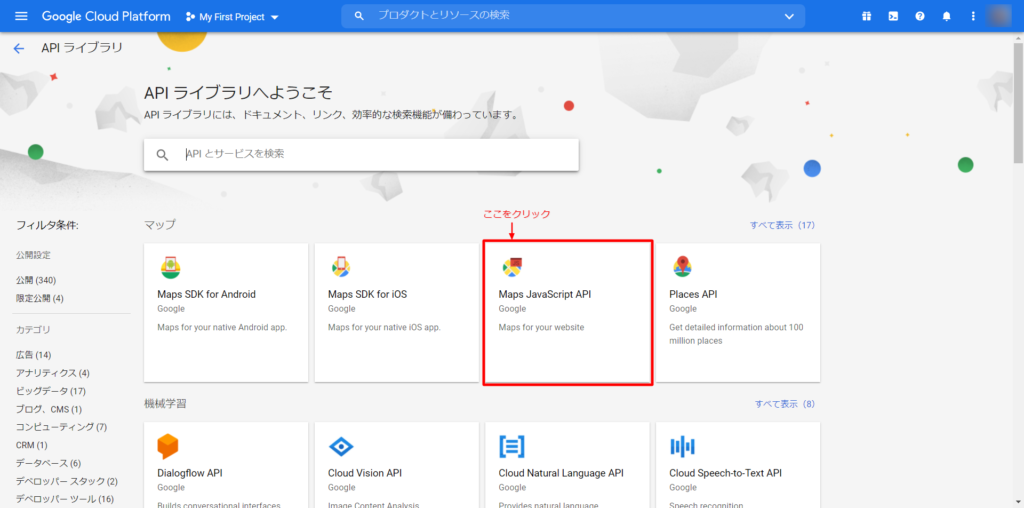This screenshot has height=508, width=1024.
Task: Open the Places API card
Action: [x=738, y=313]
